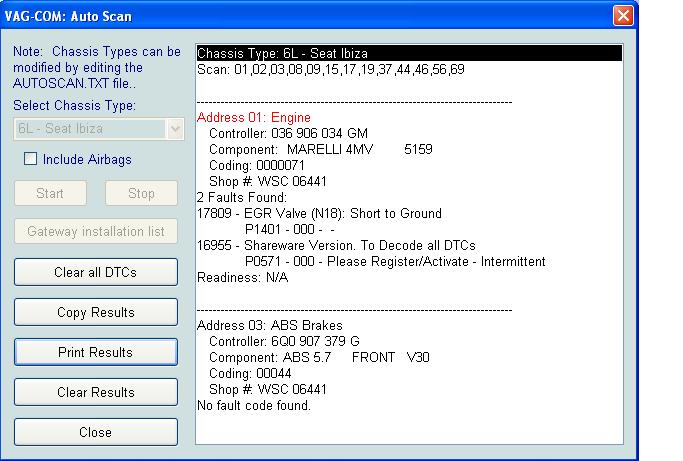Click the No fault code found line

coord(254,406)
